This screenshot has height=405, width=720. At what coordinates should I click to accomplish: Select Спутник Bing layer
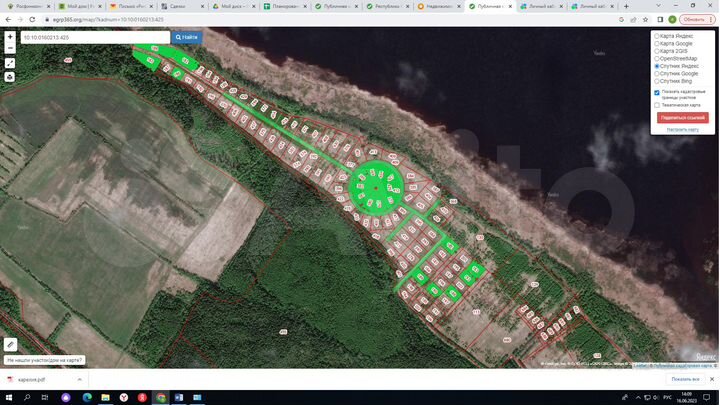(x=657, y=81)
